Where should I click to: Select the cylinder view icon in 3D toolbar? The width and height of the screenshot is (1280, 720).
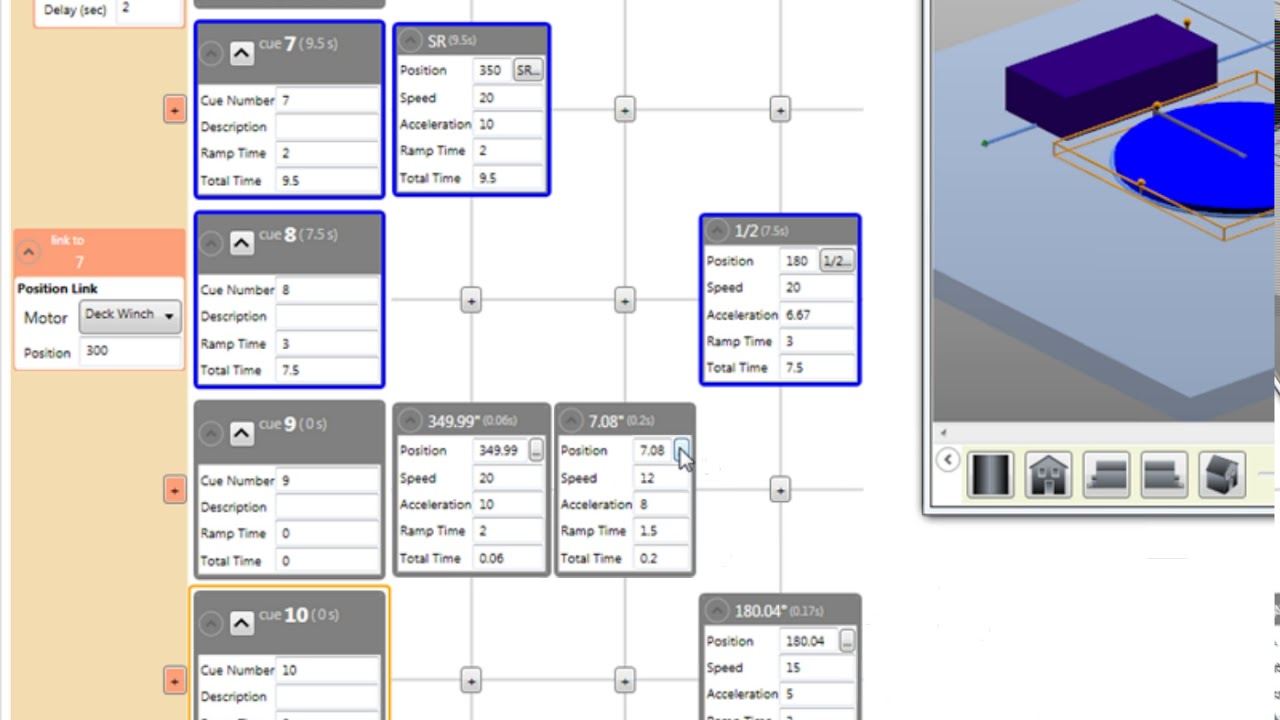point(990,474)
